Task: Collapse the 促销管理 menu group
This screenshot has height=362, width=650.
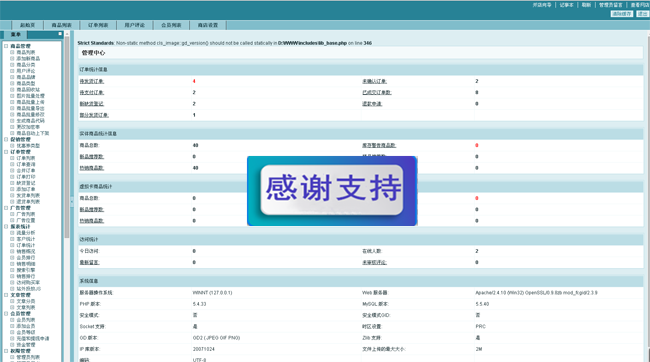Action: pyautogui.click(x=6, y=139)
